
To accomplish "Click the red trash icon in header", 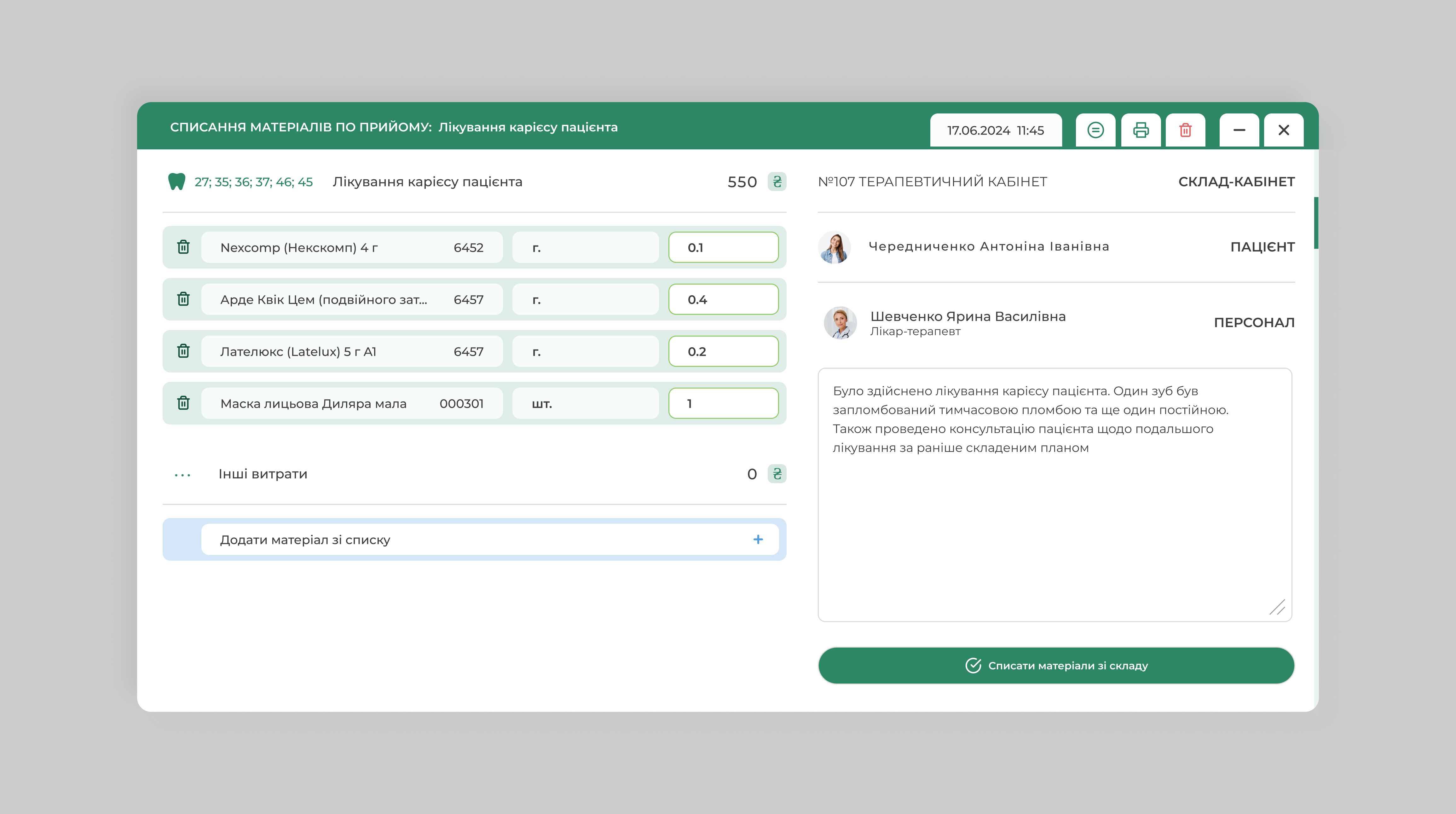I will point(1185,130).
